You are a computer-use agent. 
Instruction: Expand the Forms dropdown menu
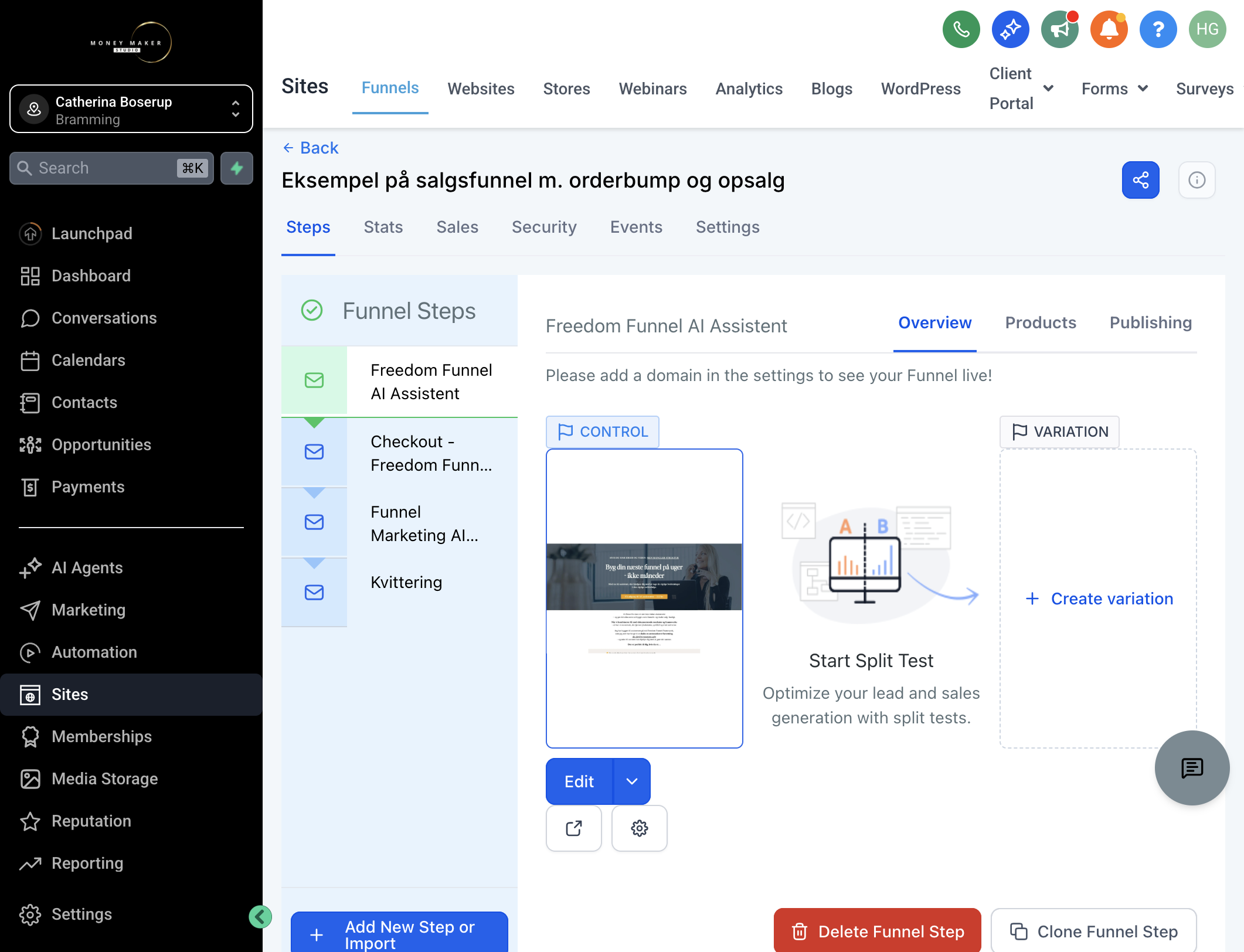click(x=1114, y=89)
